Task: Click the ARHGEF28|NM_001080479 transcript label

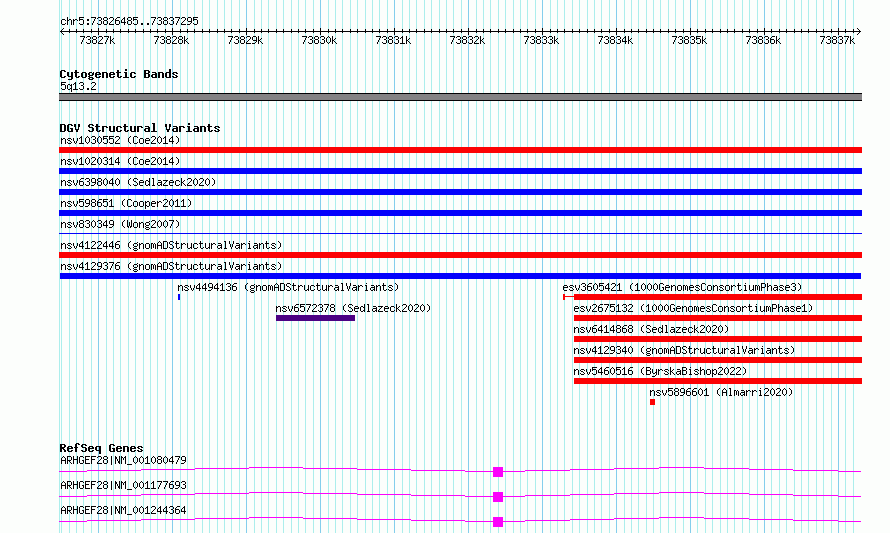Action: click(x=123, y=460)
